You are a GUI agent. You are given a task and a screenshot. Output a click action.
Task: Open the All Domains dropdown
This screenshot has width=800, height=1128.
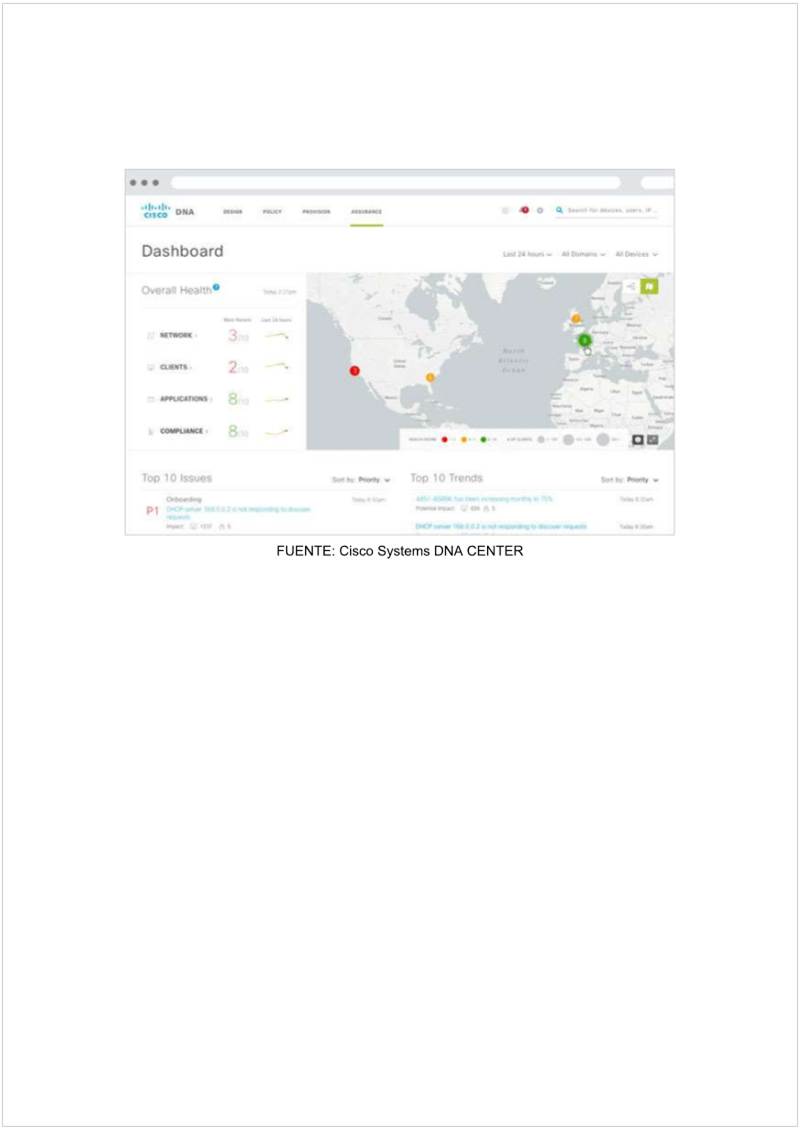[584, 254]
